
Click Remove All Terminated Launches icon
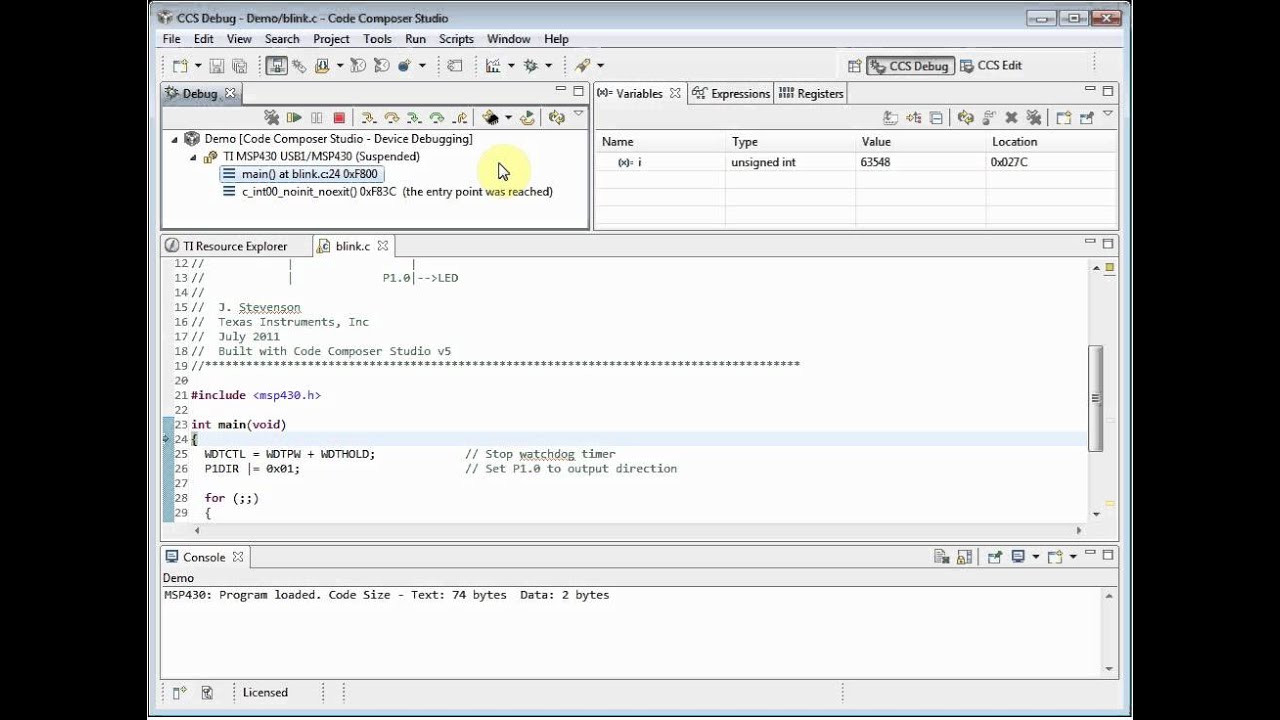pyautogui.click(x=271, y=117)
